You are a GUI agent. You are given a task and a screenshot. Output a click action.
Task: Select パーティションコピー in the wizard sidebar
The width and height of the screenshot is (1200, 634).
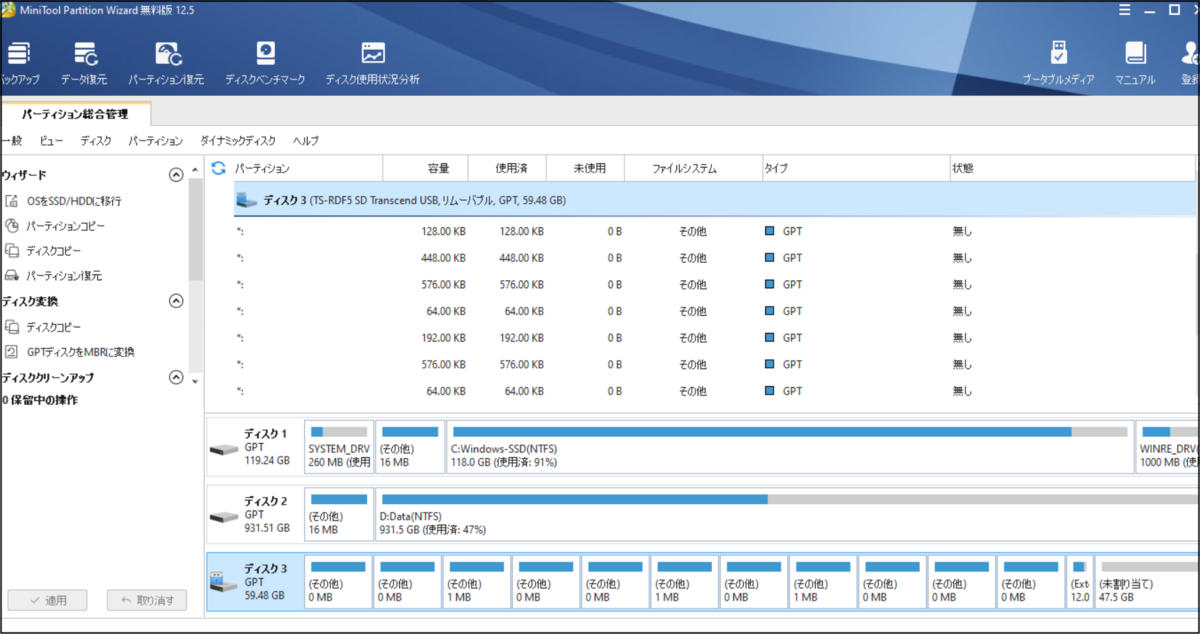click(x=55, y=226)
